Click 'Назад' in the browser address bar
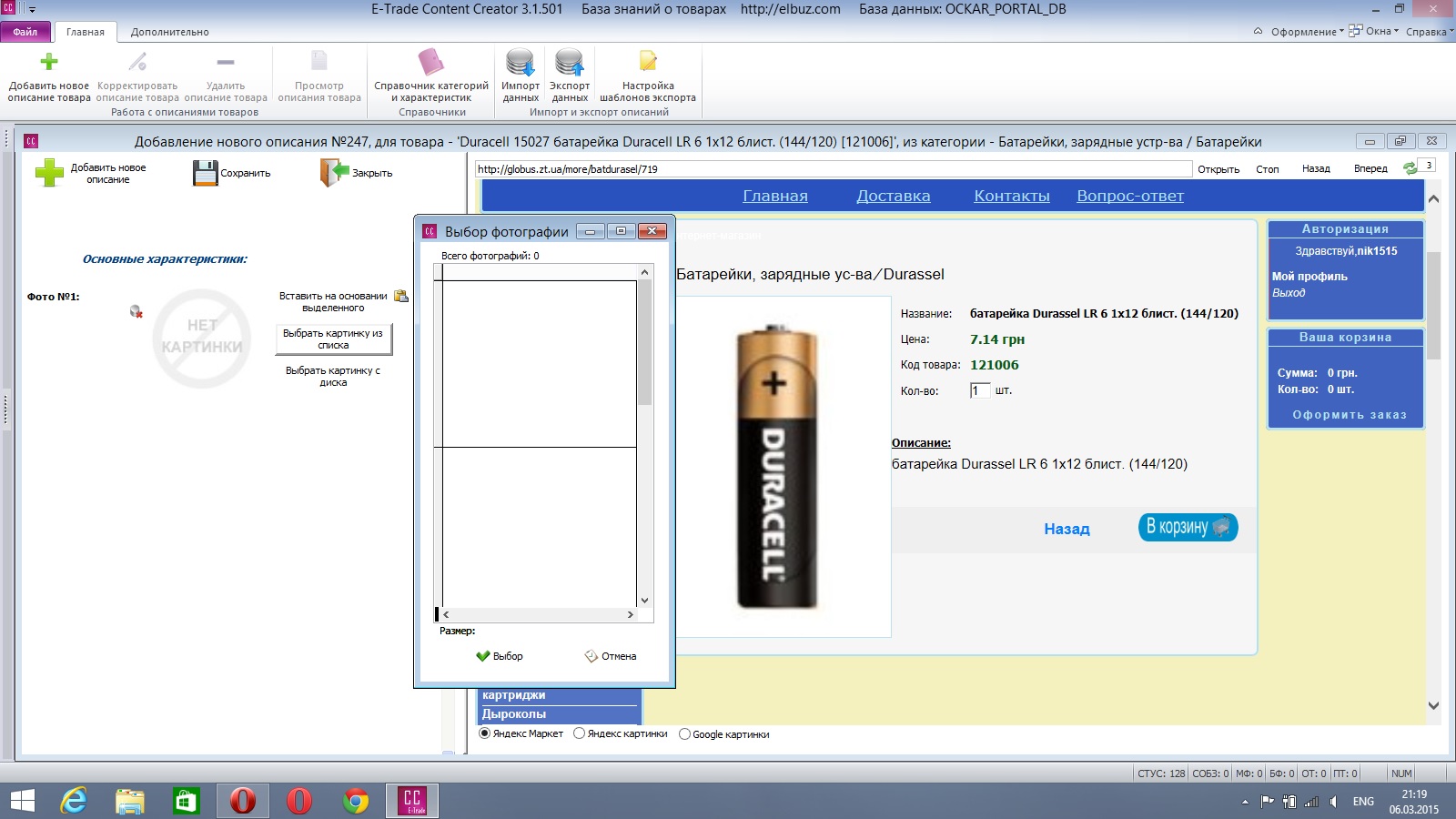 pyautogui.click(x=1316, y=168)
